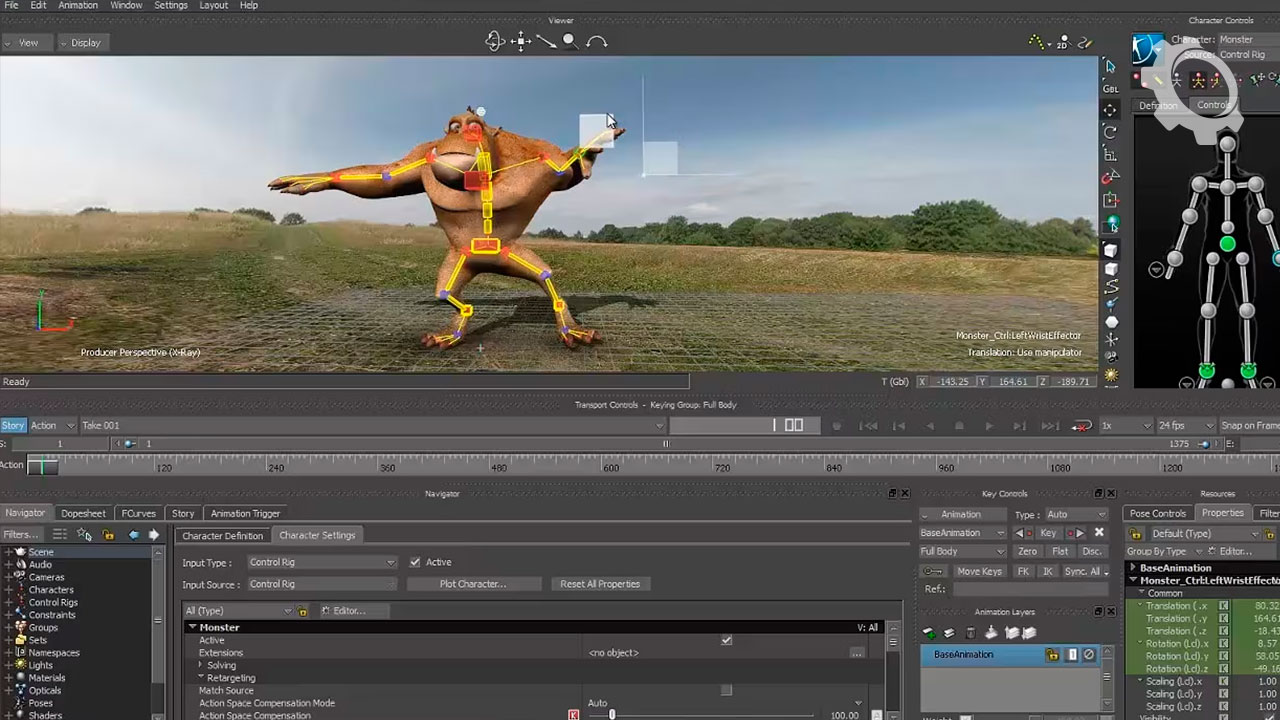Click the previous keyframe arrow in Key Controls
The height and width of the screenshot is (720, 1280).
(1021, 533)
